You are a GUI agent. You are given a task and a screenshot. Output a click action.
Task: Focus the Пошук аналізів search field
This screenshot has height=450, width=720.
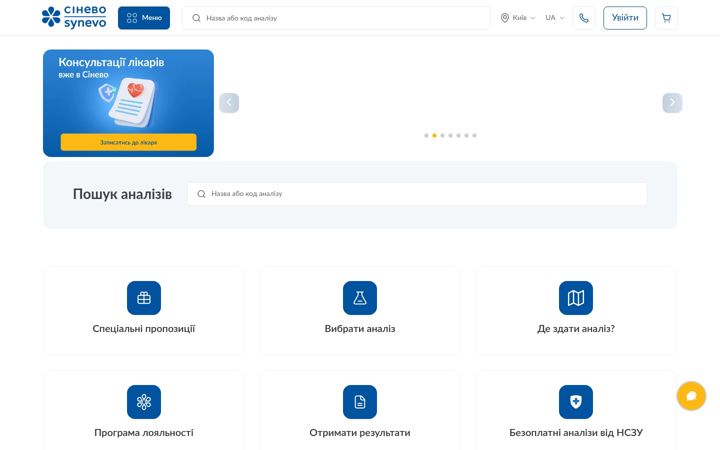tap(417, 194)
